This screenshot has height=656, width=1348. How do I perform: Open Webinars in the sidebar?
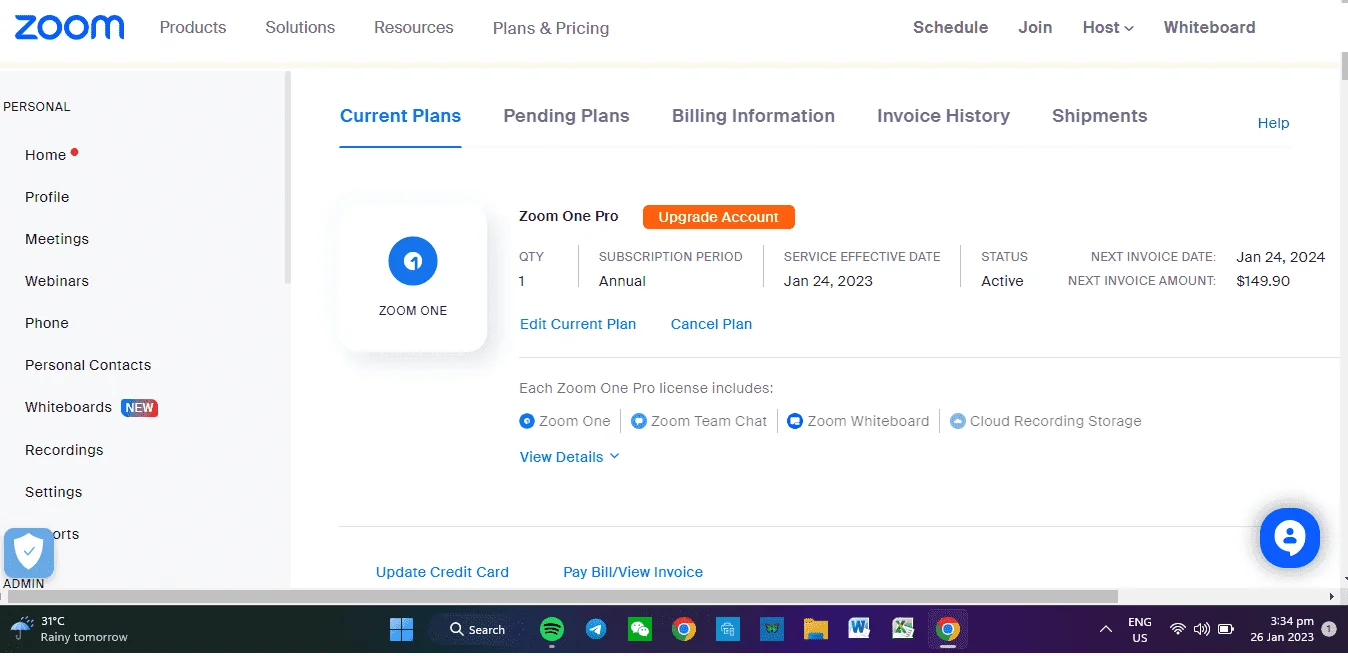point(57,281)
